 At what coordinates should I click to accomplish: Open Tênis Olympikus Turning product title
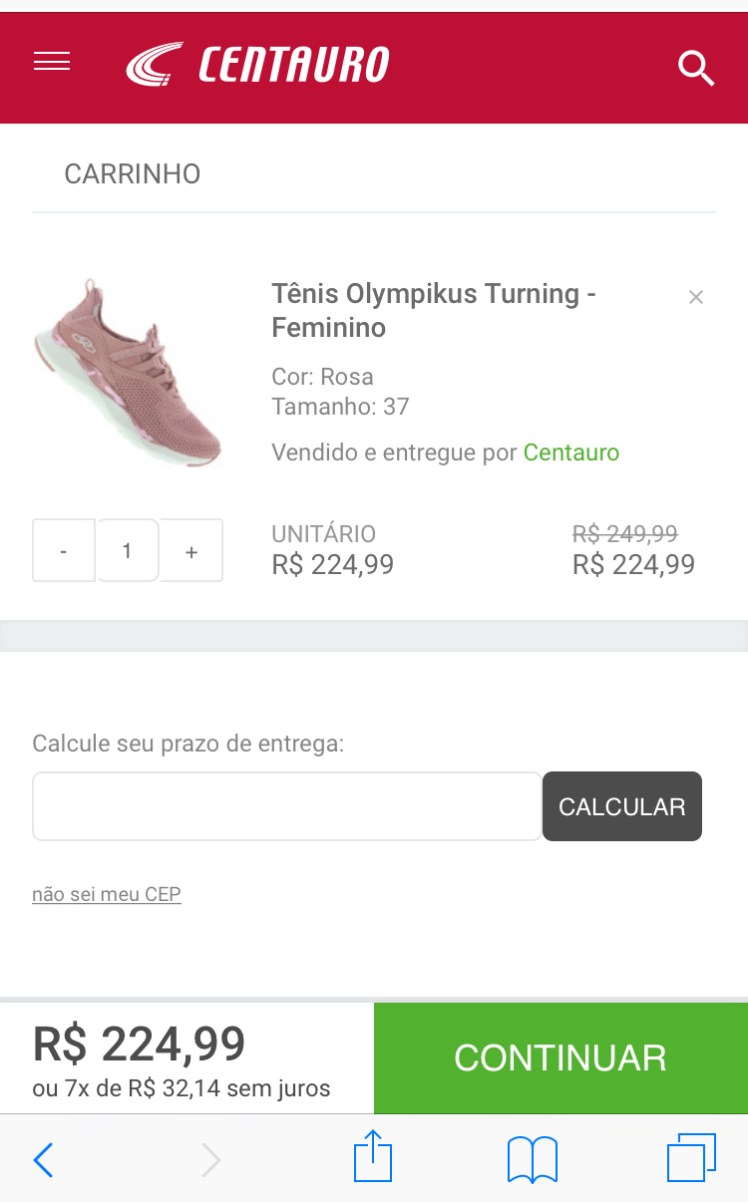click(x=434, y=310)
